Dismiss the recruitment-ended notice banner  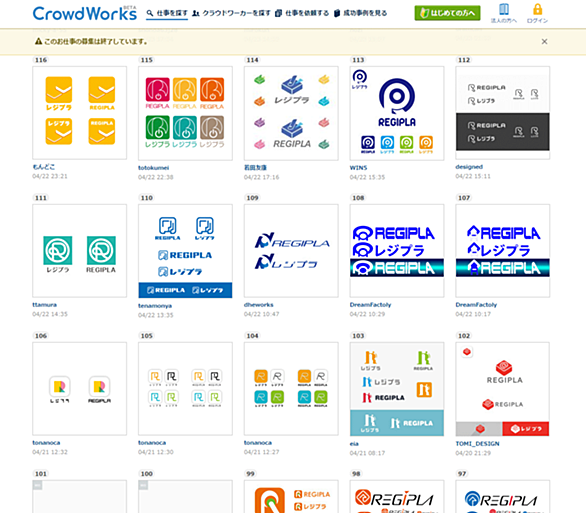tap(545, 41)
